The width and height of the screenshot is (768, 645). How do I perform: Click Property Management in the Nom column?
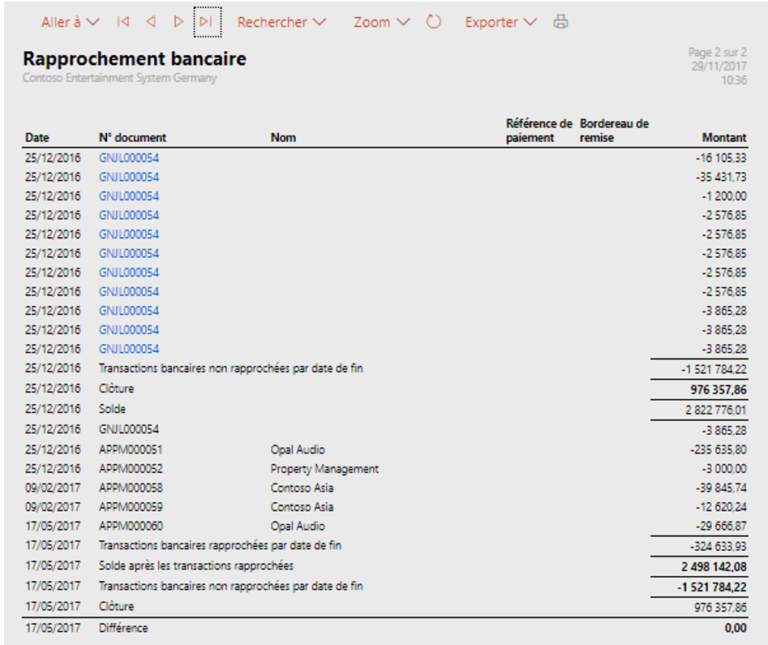(x=324, y=469)
